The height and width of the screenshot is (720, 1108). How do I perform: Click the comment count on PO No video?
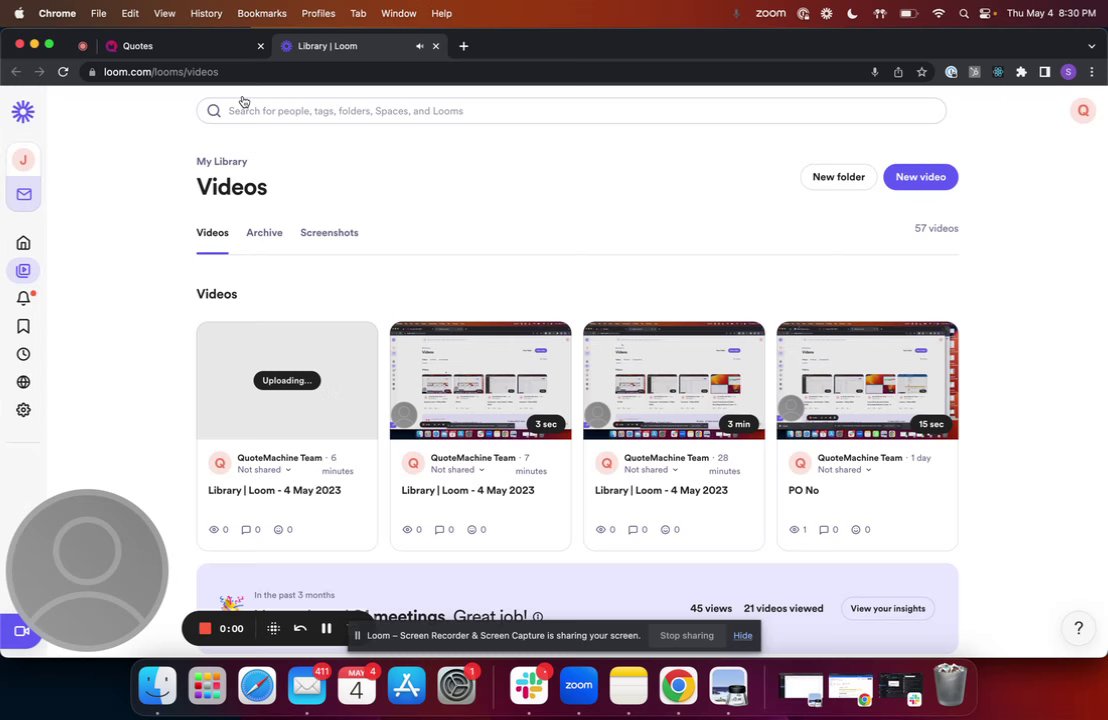[x=828, y=529]
